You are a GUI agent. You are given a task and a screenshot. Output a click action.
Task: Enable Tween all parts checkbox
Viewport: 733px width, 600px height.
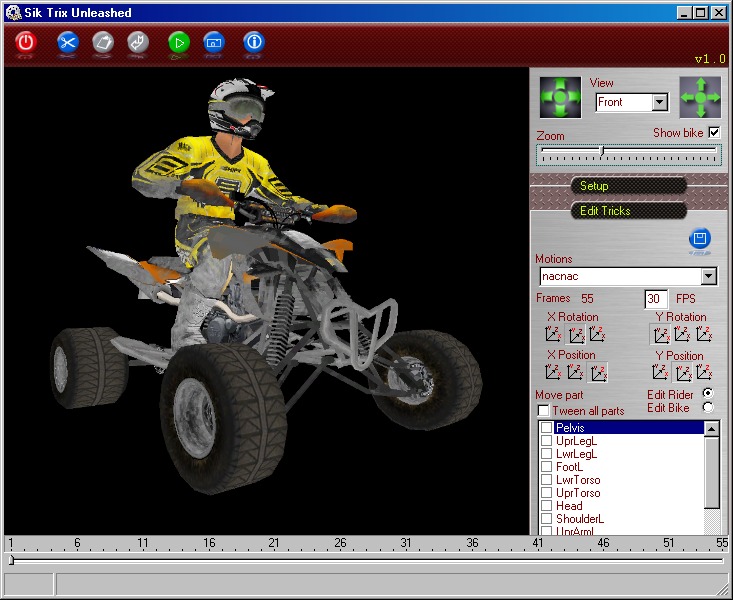pyautogui.click(x=543, y=411)
